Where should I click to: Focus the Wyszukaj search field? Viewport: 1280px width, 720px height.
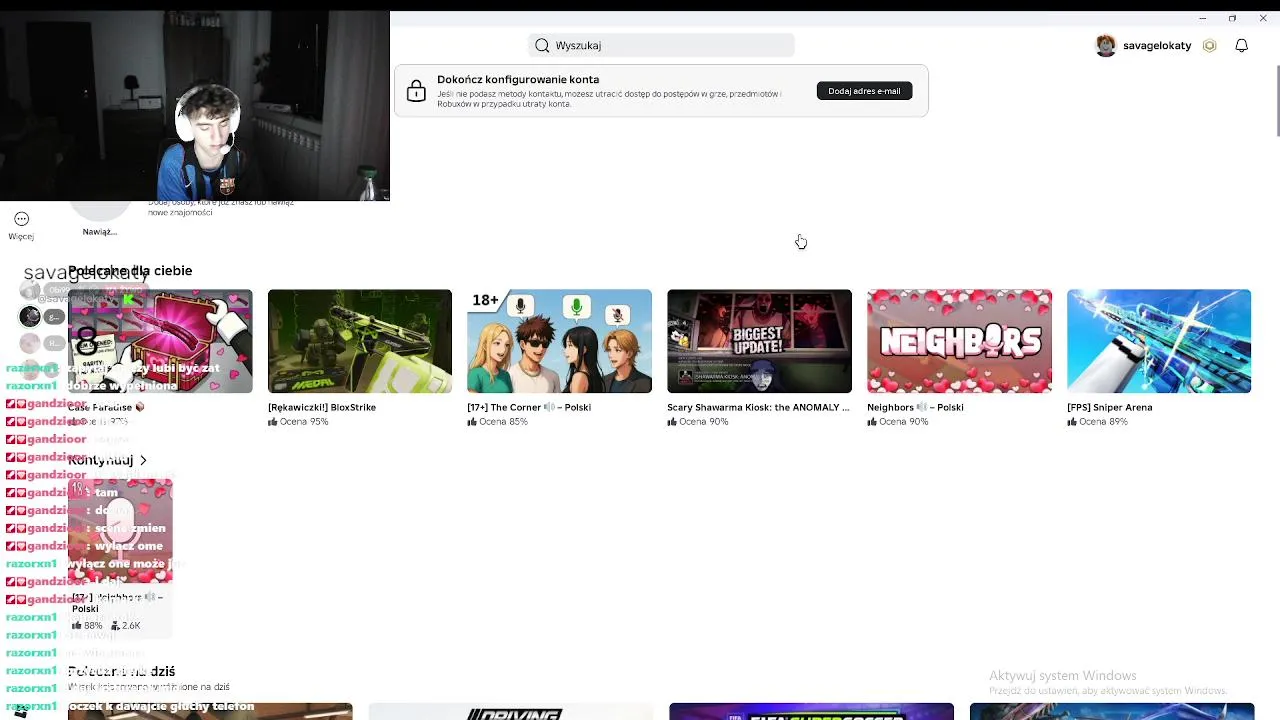[x=661, y=45]
